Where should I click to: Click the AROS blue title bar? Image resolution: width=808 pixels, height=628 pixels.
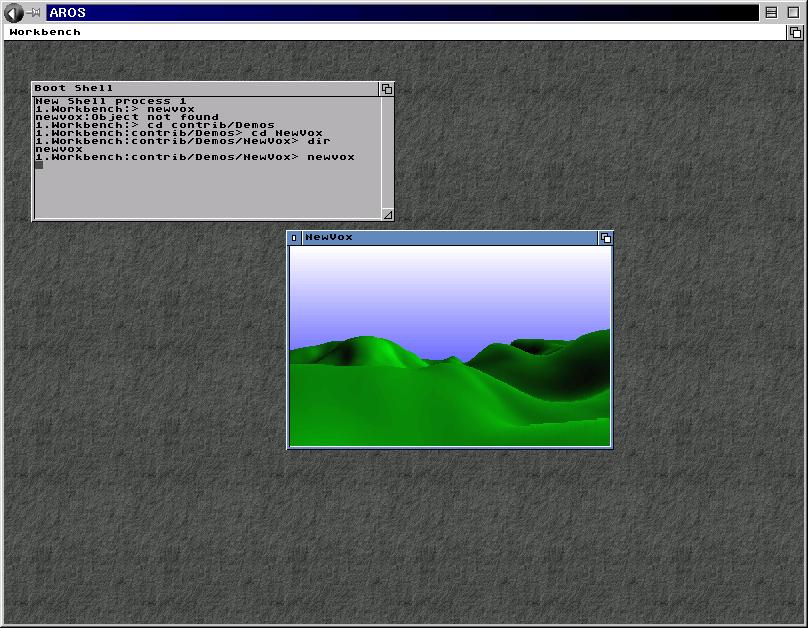pyautogui.click(x=402, y=13)
